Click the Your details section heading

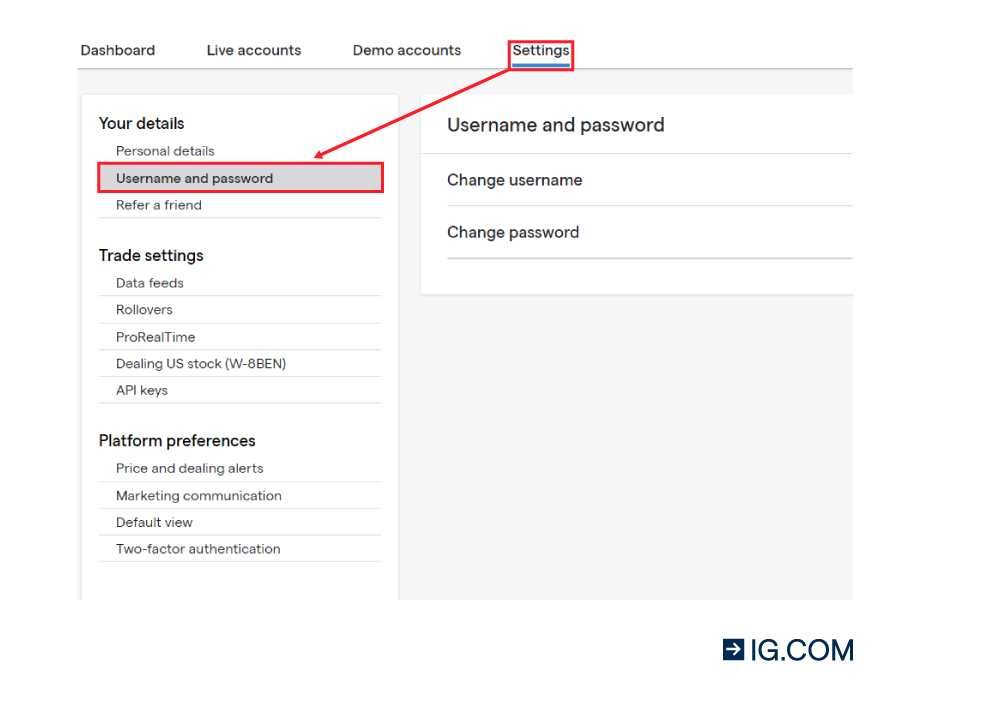tap(141, 123)
